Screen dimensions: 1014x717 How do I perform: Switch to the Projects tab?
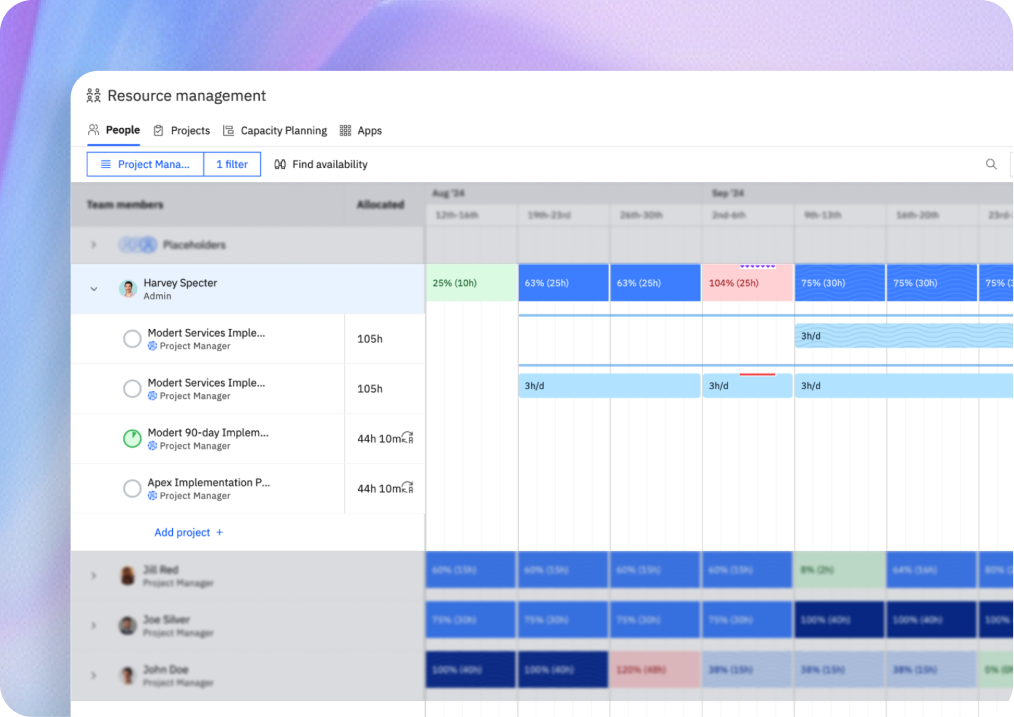pyautogui.click(x=182, y=131)
